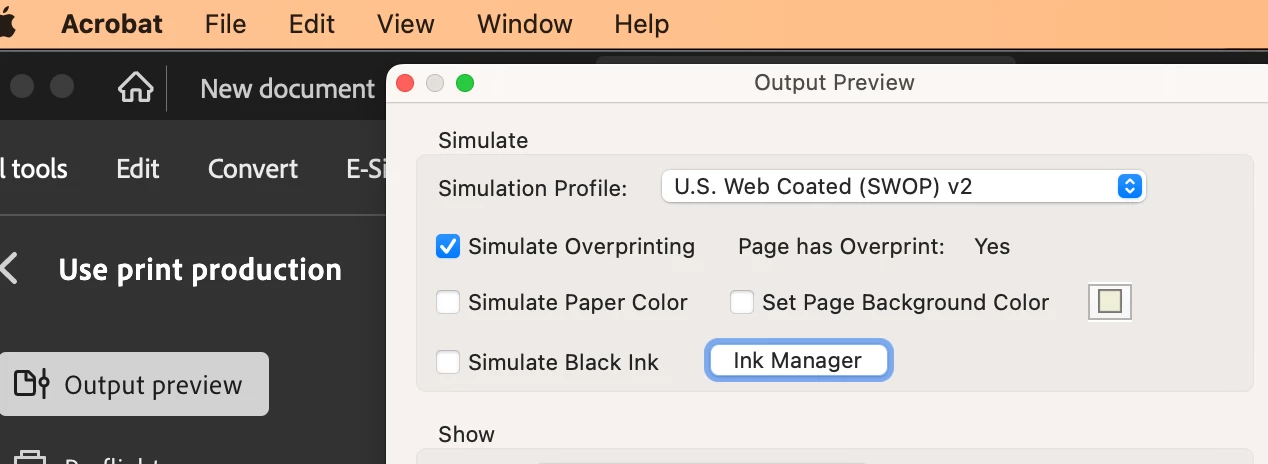Open the View menu
1268x464 pixels.
point(406,24)
